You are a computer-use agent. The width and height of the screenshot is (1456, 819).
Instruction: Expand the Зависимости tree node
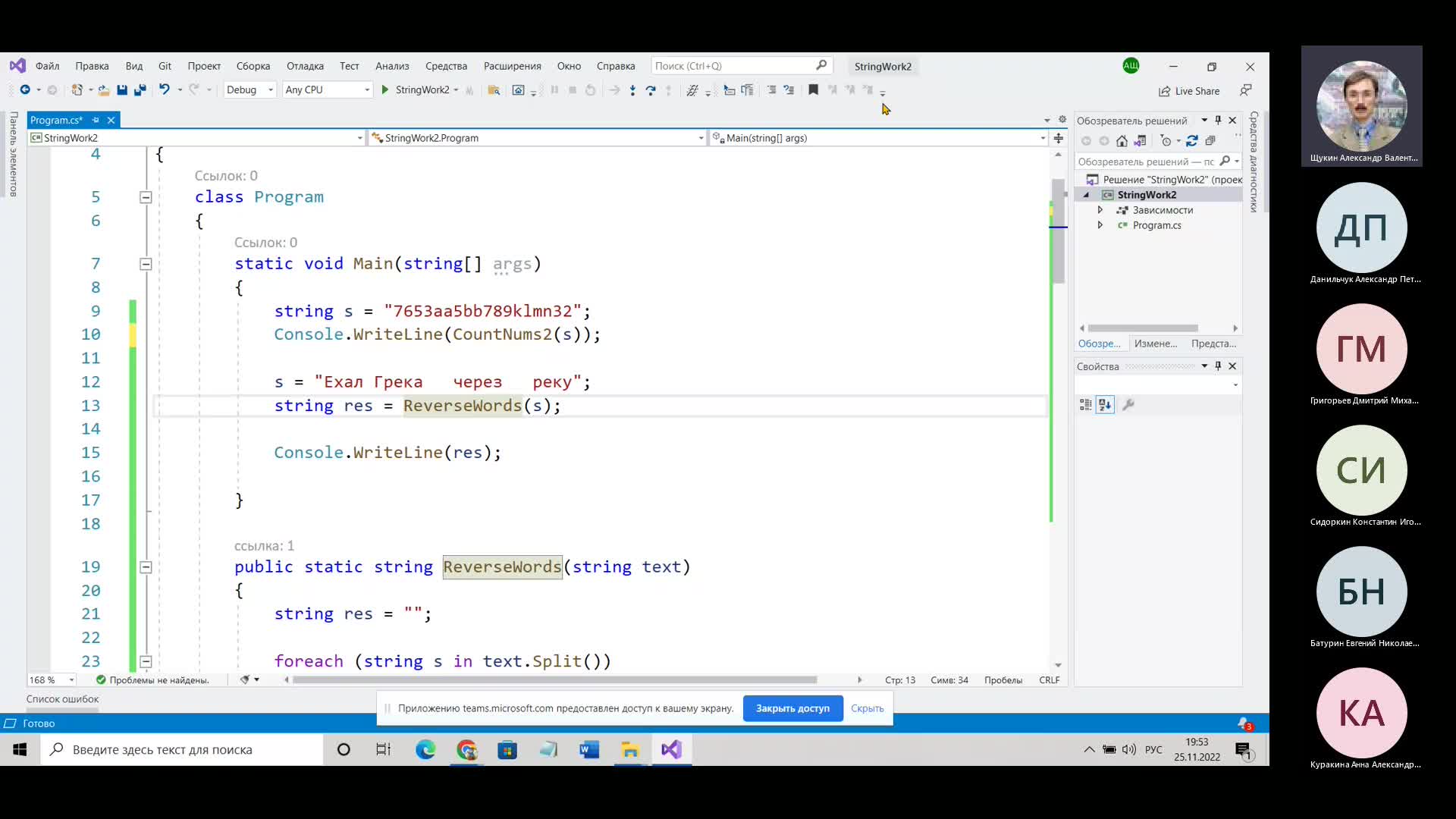coord(1100,210)
